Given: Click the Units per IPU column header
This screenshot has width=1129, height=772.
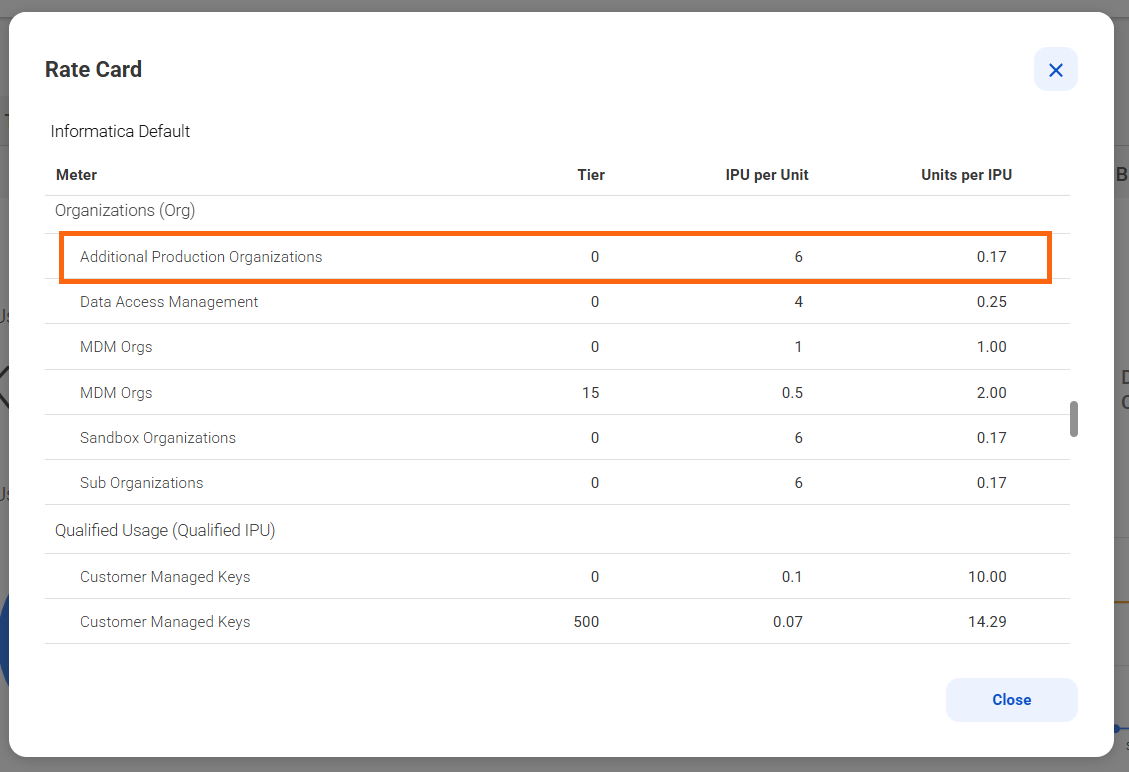Looking at the screenshot, I should pyautogui.click(x=966, y=175).
